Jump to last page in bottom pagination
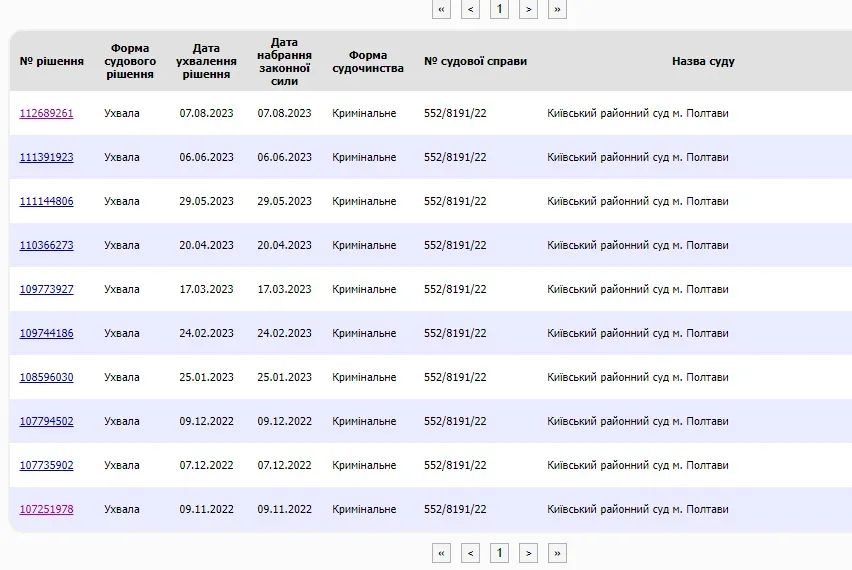This screenshot has height=570, width=852. coord(557,552)
